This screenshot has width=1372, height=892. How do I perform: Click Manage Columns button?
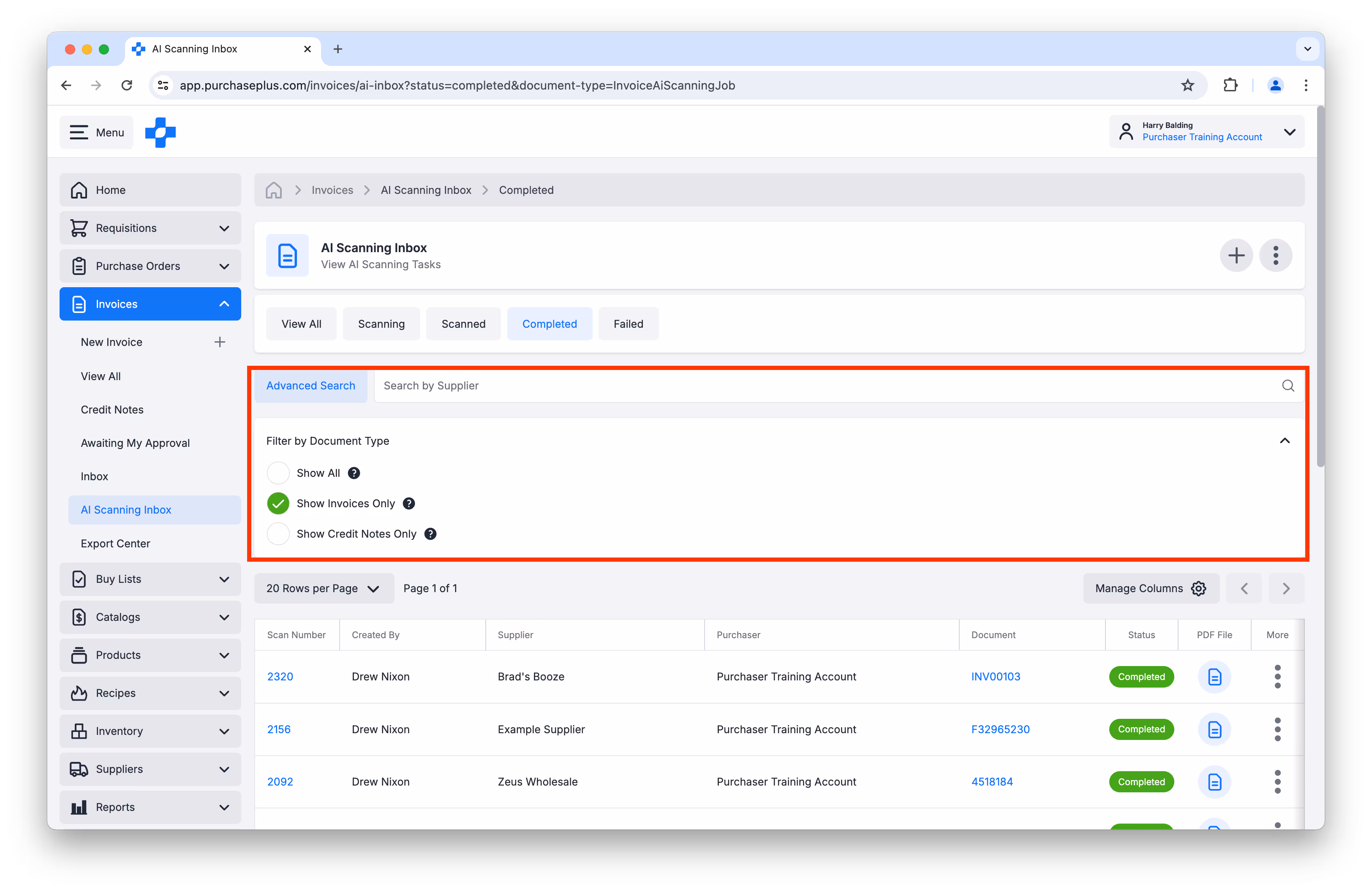click(x=1150, y=588)
